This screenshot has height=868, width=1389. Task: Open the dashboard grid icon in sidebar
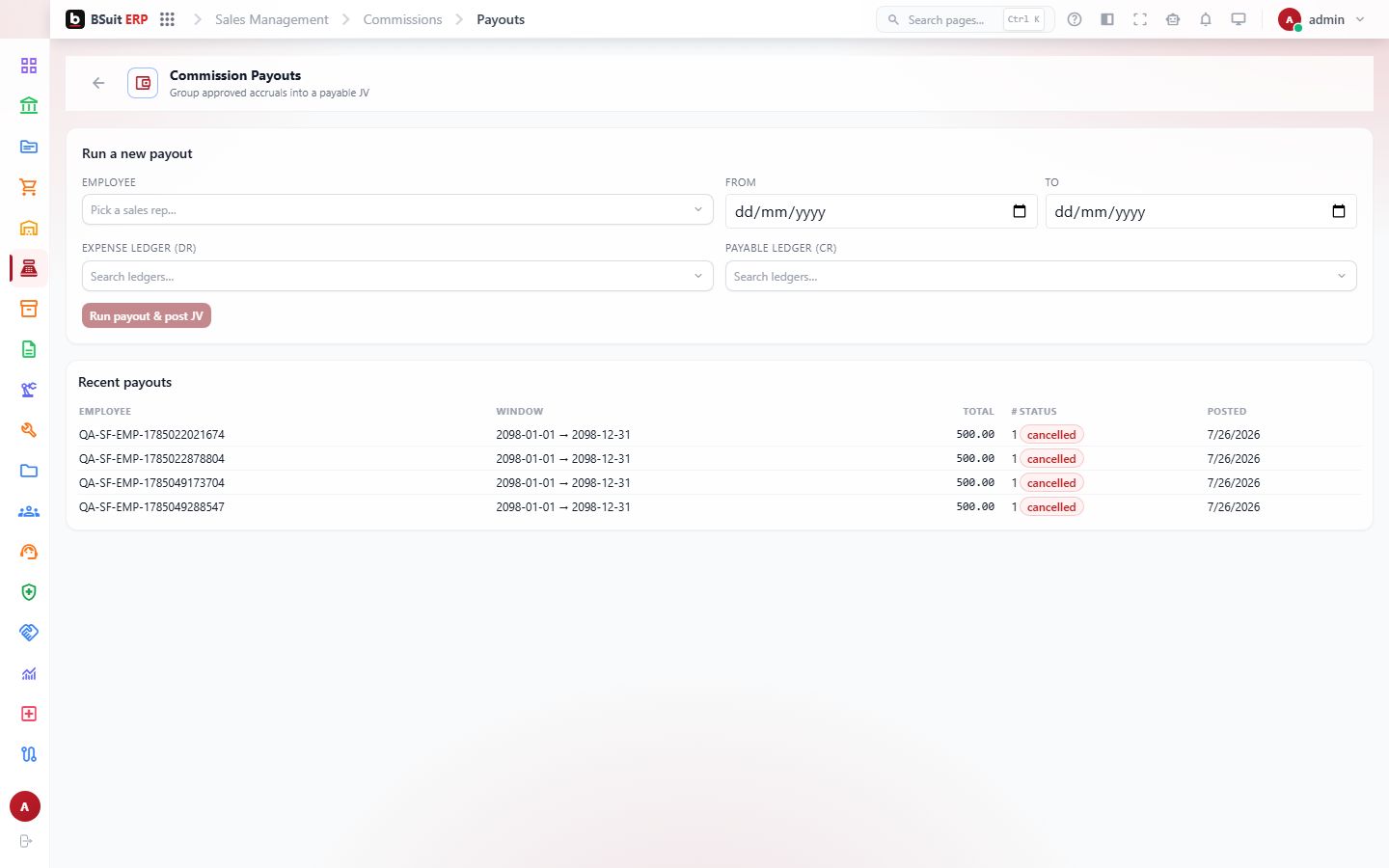(29, 66)
